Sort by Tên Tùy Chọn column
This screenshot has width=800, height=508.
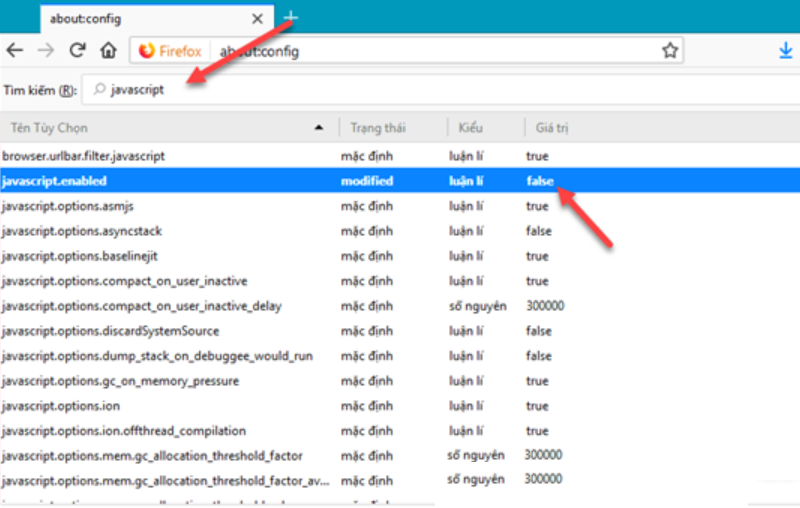[168, 128]
